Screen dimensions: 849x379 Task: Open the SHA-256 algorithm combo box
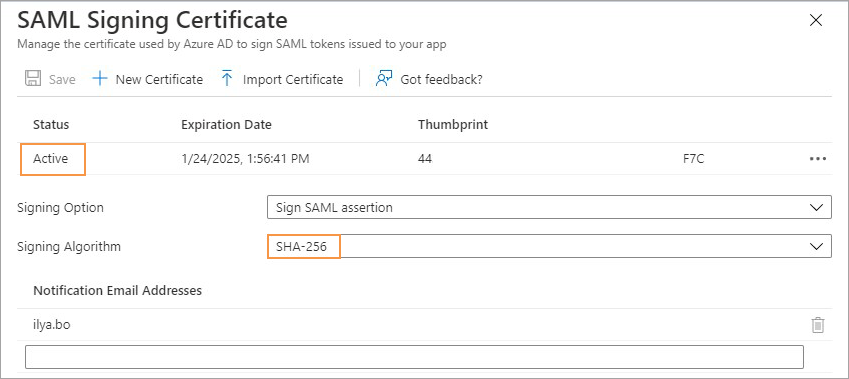point(549,246)
